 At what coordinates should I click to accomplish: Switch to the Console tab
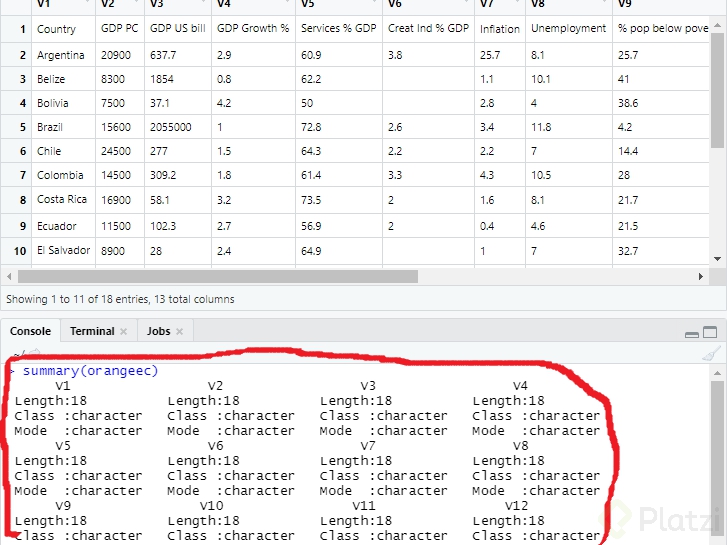[x=30, y=331]
